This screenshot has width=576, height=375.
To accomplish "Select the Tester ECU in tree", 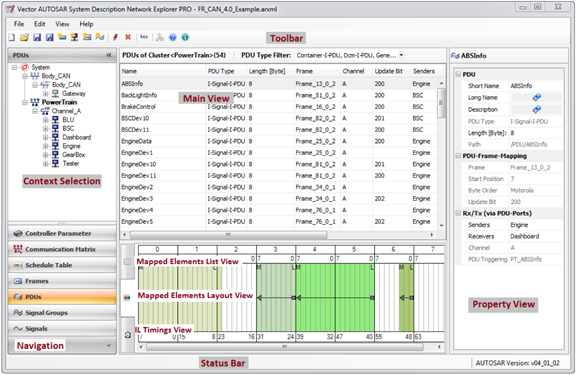I will [71, 163].
